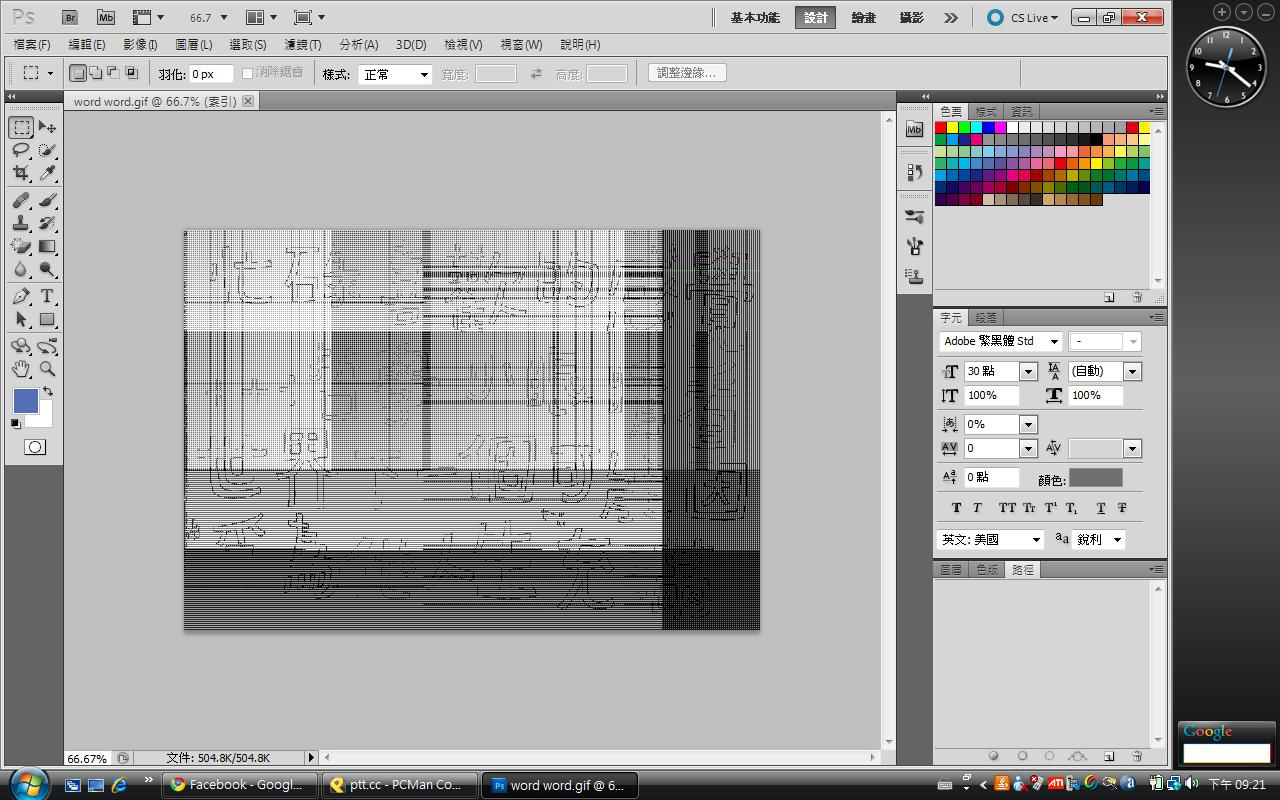Image resolution: width=1280 pixels, height=800 pixels.
Task: Select the Gradient tool
Action: [47, 246]
